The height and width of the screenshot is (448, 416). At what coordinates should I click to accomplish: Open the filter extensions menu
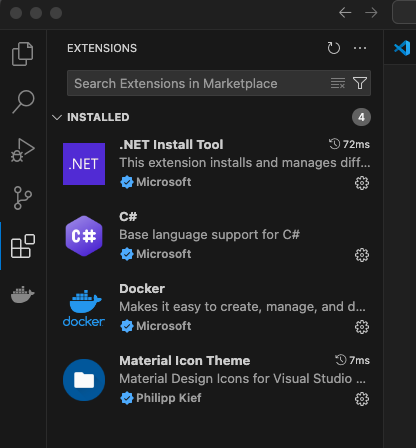(360, 83)
